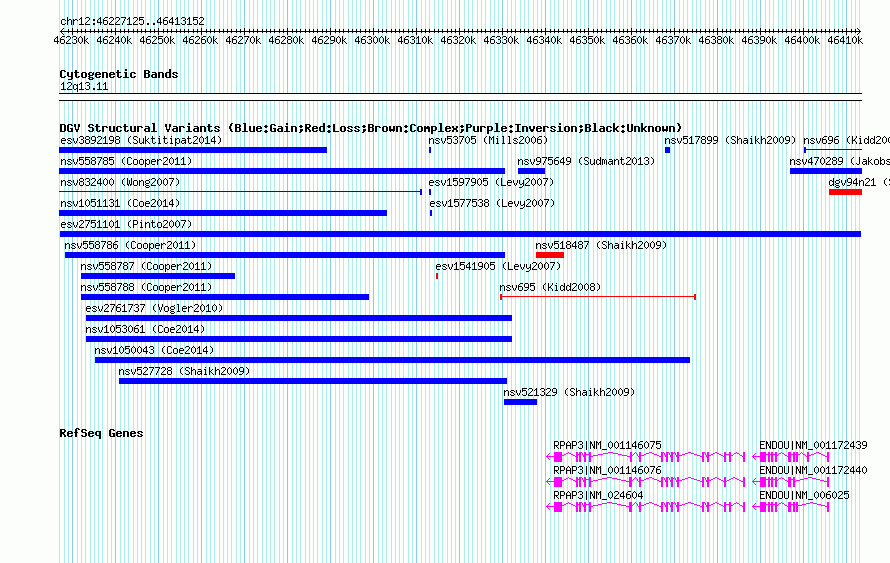Click the esv1597905 (Levy2007) label
890x563 pixels.
point(491,182)
